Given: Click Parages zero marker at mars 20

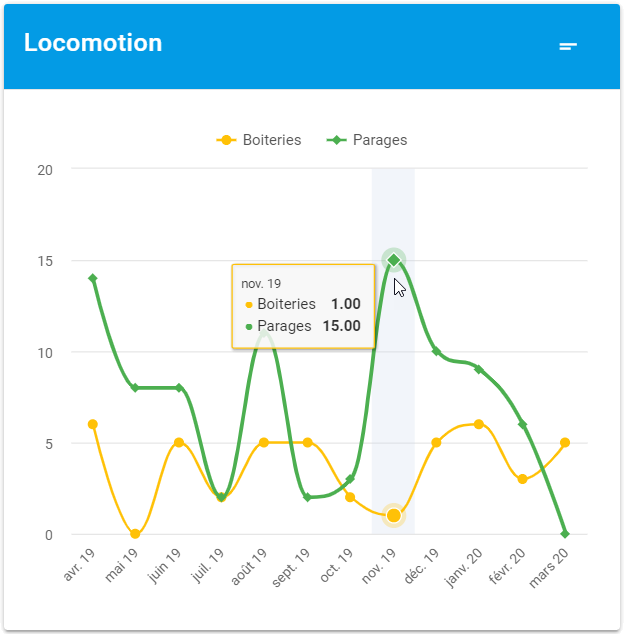Looking at the screenshot, I should 565,534.
